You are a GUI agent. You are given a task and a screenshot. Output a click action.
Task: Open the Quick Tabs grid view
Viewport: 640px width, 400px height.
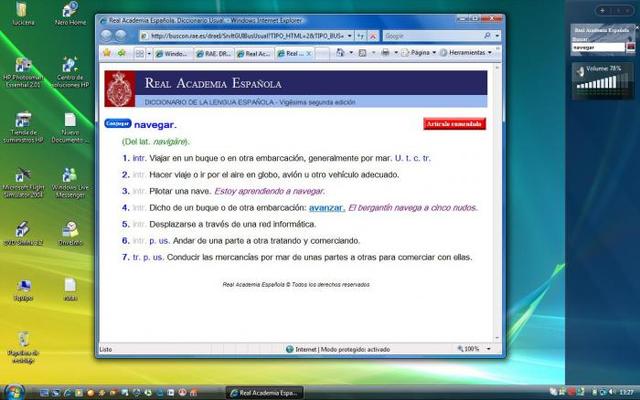click(x=140, y=53)
